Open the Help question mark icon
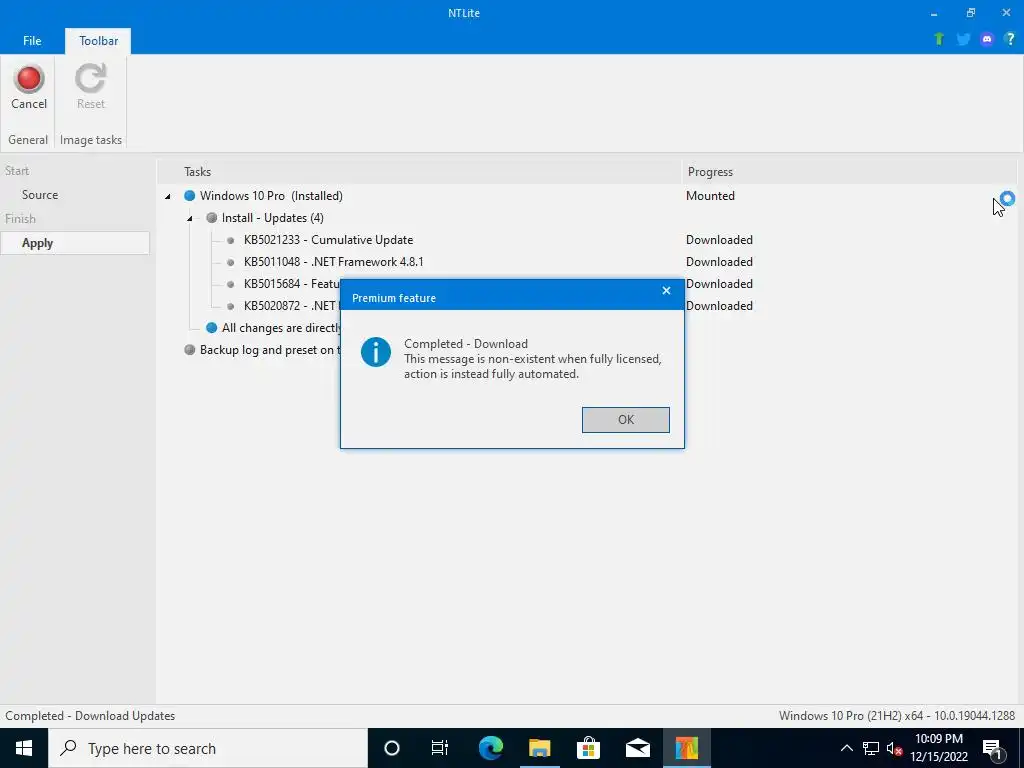 1010,39
